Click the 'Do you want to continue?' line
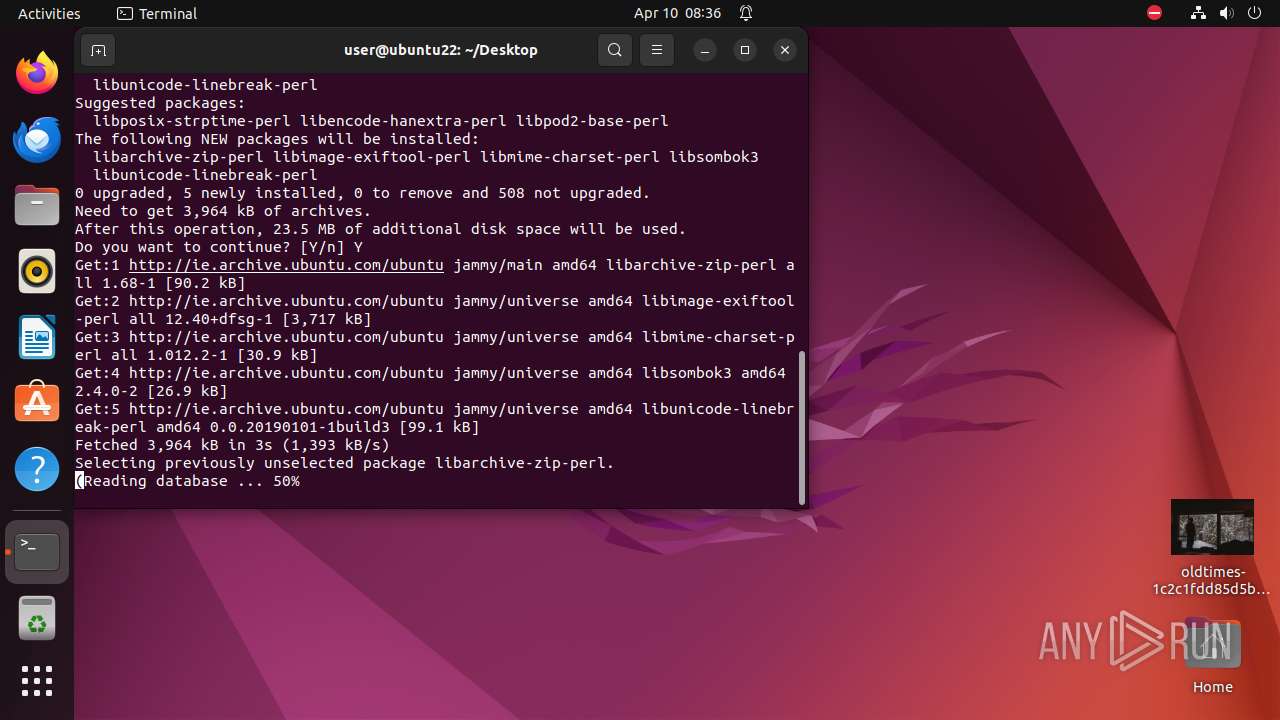The image size is (1280, 720). 219,247
